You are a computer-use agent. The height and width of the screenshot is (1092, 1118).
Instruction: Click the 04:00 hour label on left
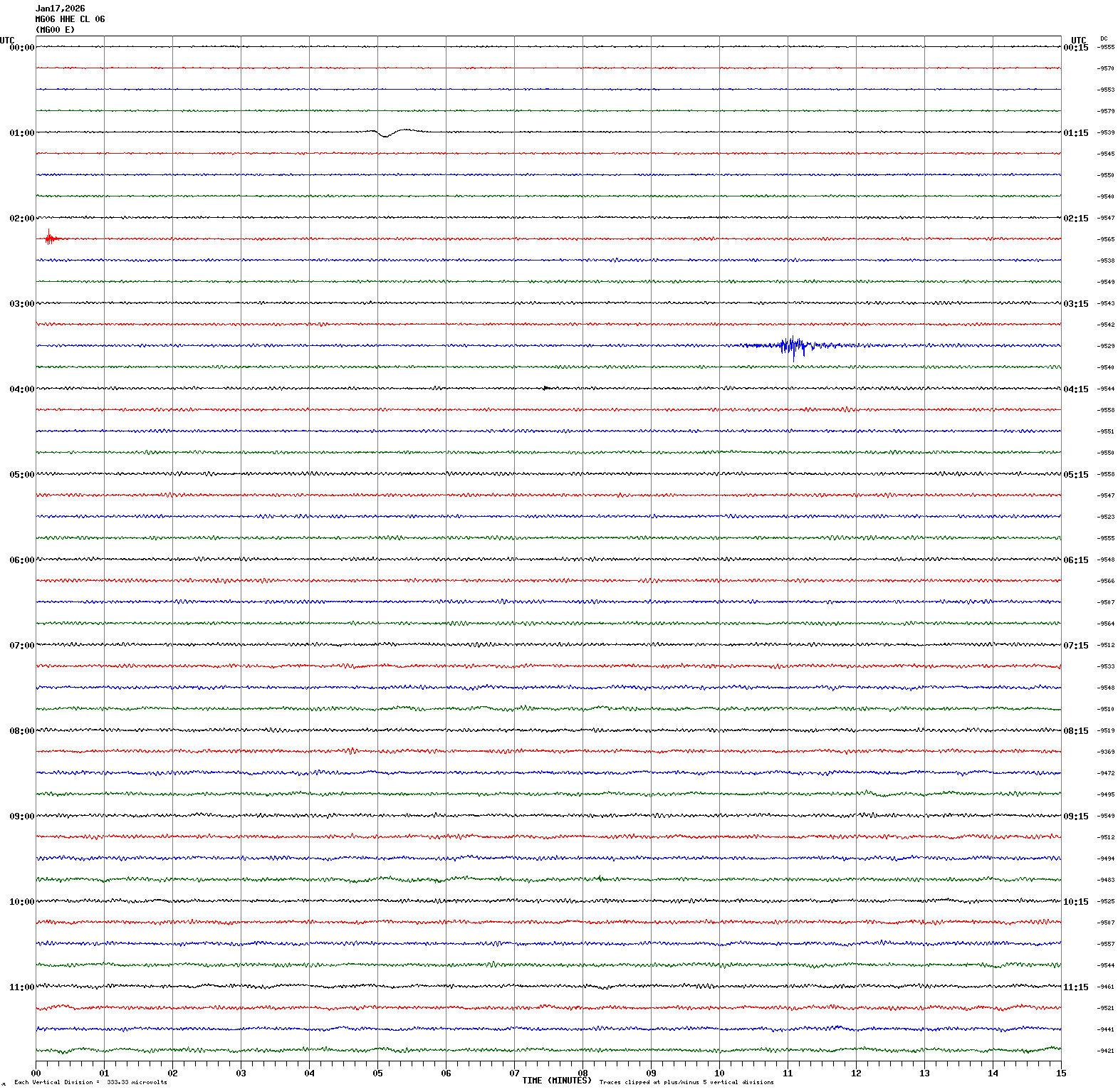tap(21, 389)
